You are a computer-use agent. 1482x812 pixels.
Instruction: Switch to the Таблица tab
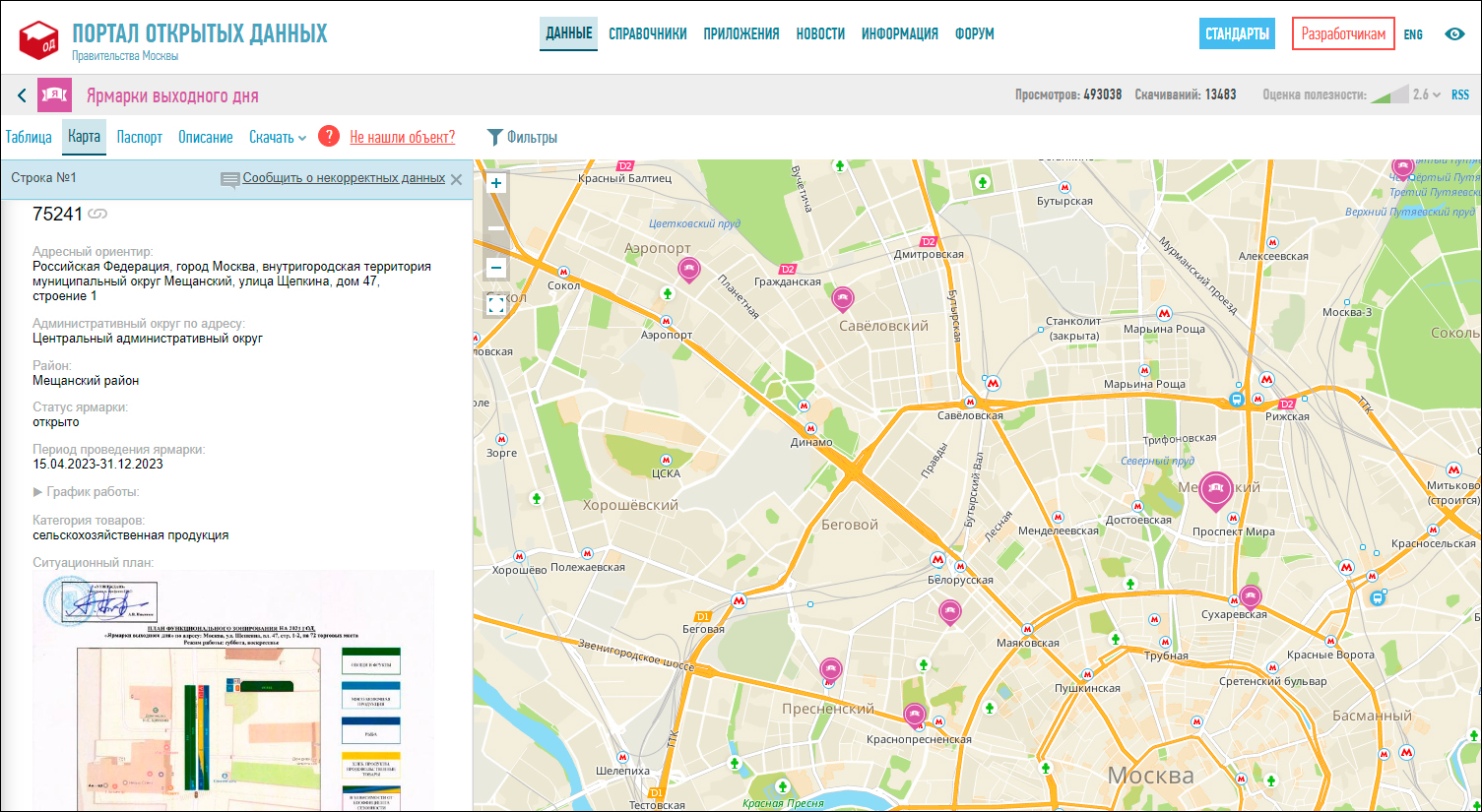tap(29, 137)
